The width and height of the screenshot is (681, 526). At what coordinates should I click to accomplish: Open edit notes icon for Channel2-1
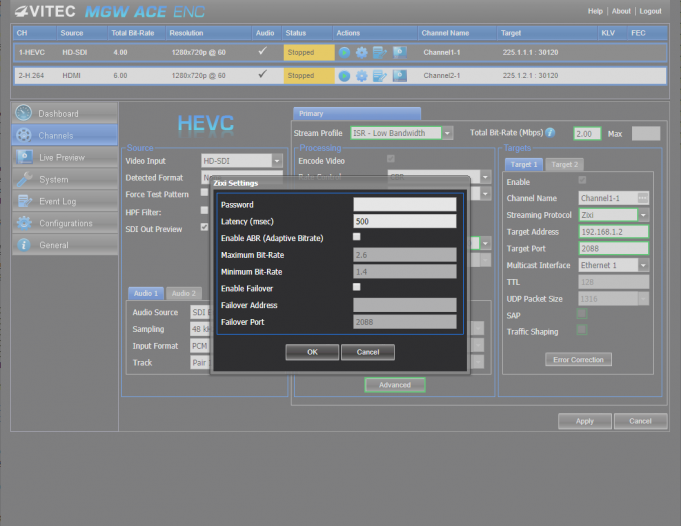click(x=380, y=76)
